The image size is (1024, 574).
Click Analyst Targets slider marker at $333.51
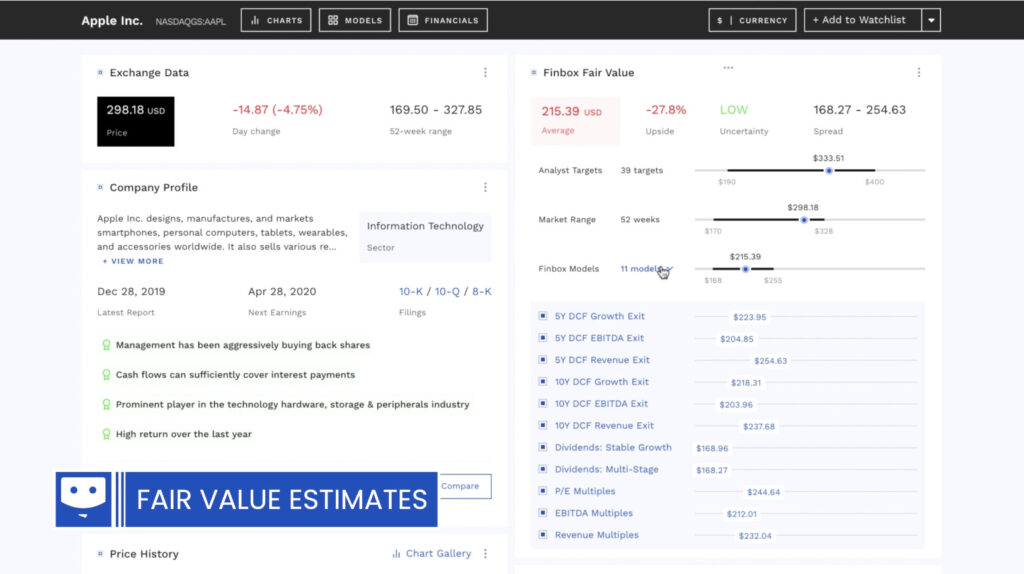pos(829,170)
